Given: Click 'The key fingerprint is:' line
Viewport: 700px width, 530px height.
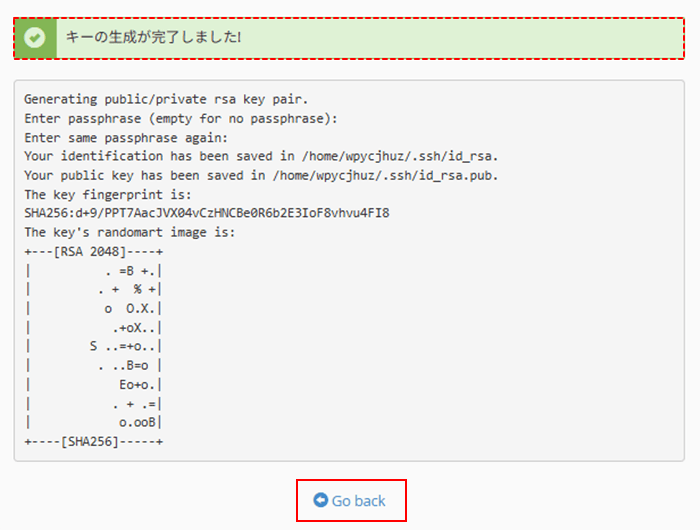Looking at the screenshot, I should tap(108, 195).
